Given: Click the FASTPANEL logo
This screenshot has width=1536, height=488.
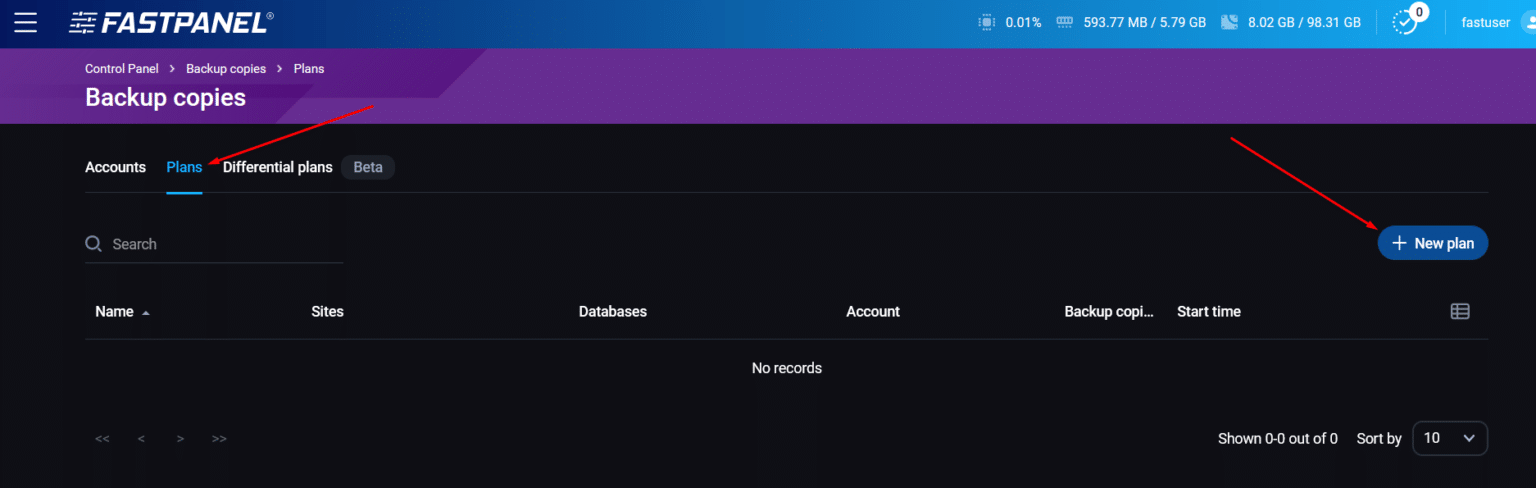Looking at the screenshot, I should tap(171, 22).
